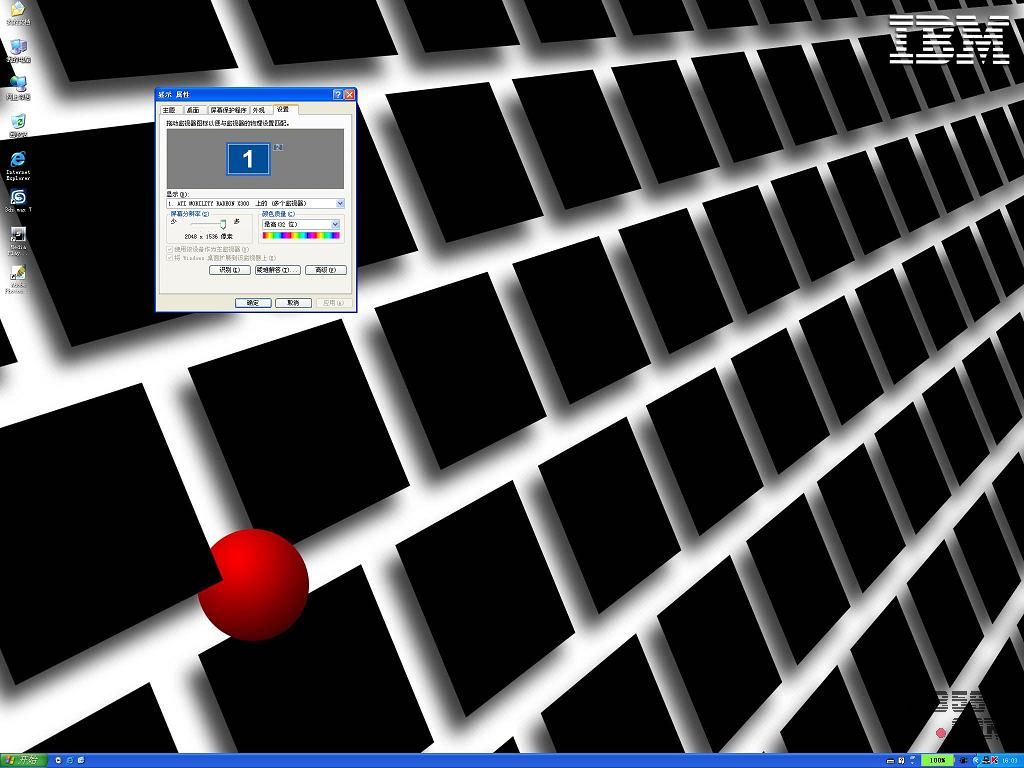Click the 高级 (Advanced) button

point(325,270)
